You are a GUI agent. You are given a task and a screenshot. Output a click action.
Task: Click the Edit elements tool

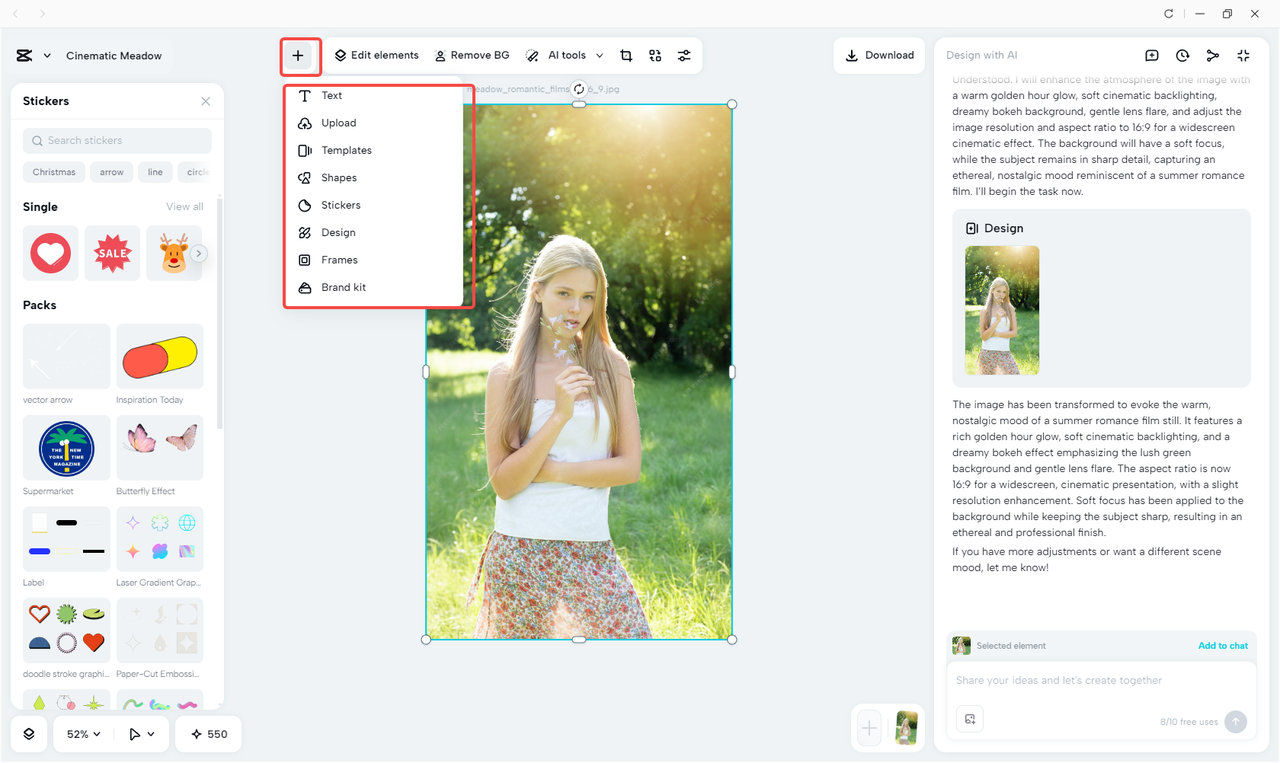tap(376, 55)
